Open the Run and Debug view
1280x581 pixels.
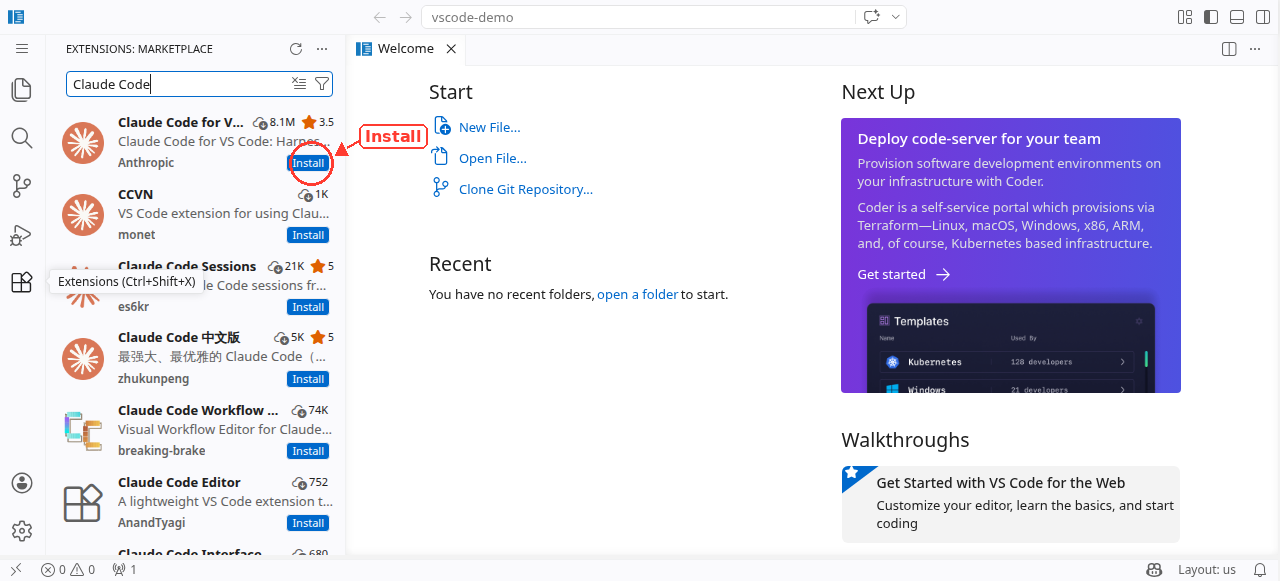pyautogui.click(x=22, y=235)
